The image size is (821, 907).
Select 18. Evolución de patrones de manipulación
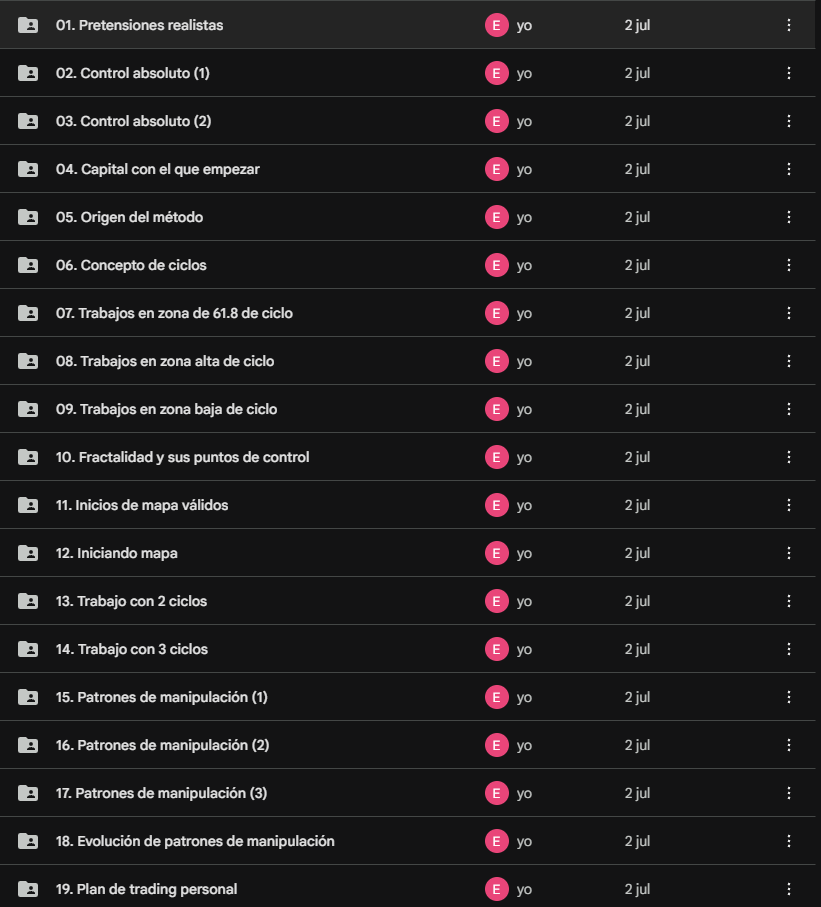click(407, 841)
